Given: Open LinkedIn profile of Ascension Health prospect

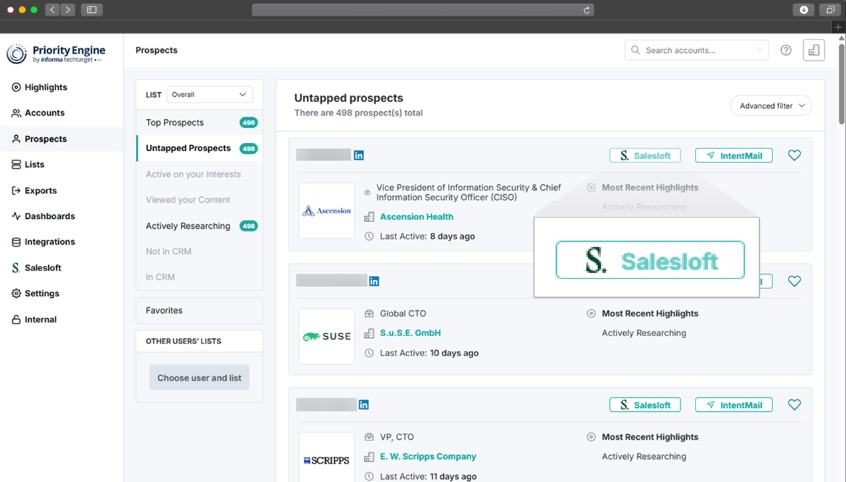Looking at the screenshot, I should coord(359,155).
